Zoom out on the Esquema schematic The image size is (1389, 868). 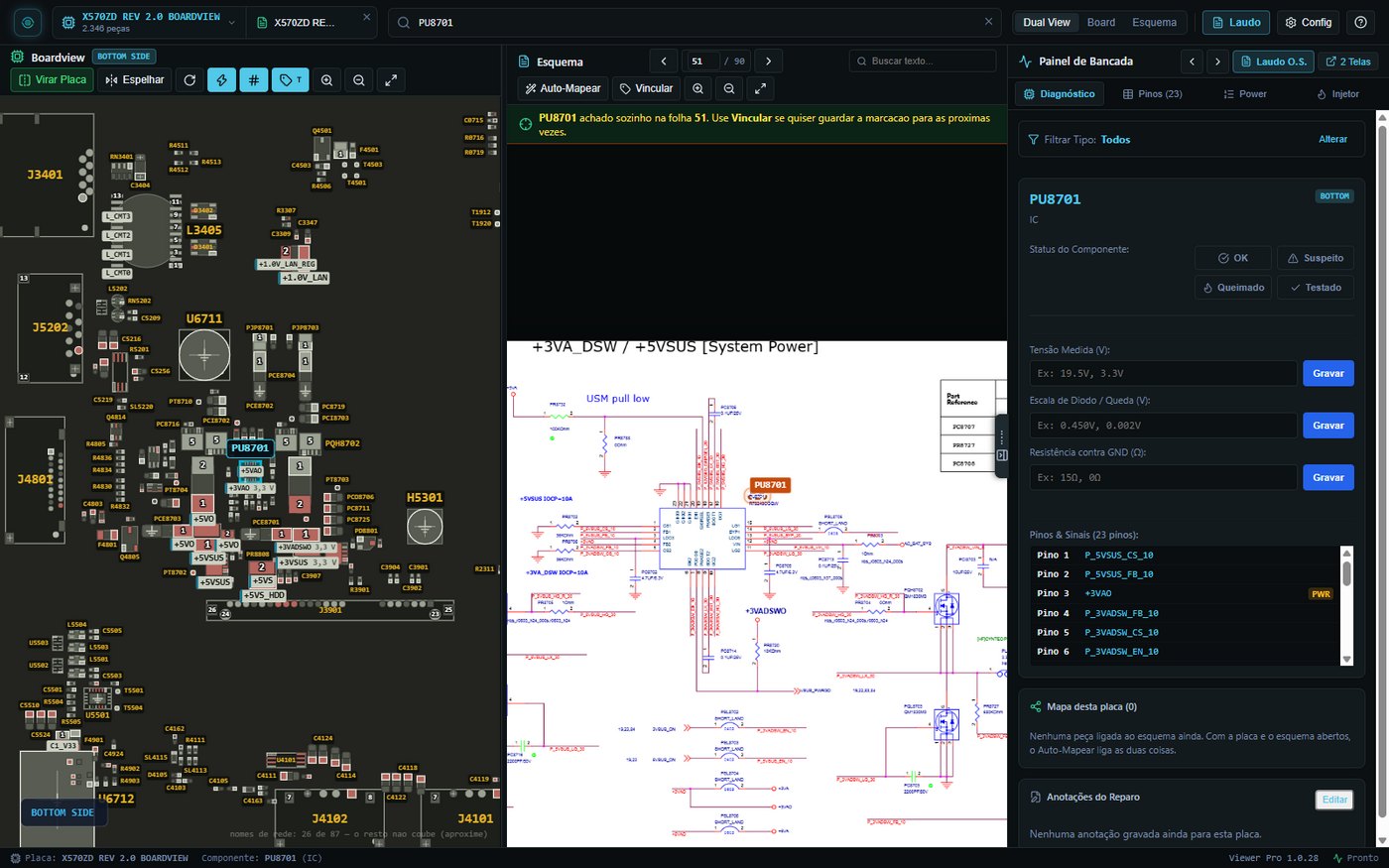pyautogui.click(x=729, y=88)
